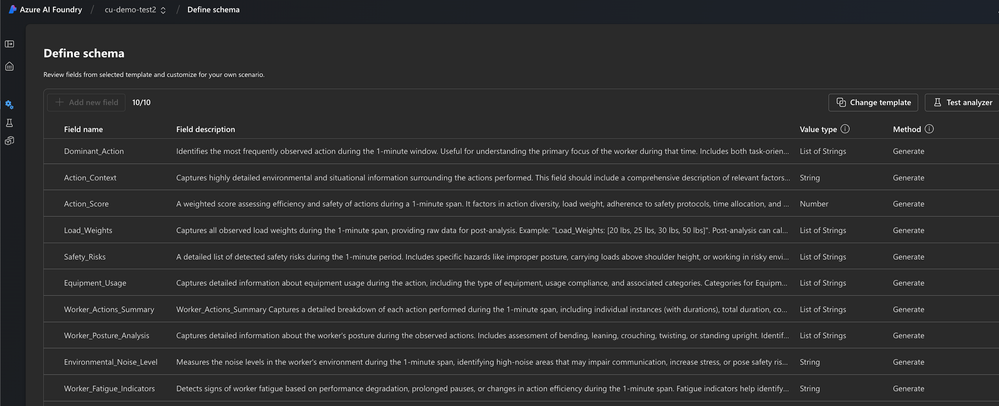Open Method value for Load_Weights row
Screen dimensions: 999x406
[x=909, y=231]
